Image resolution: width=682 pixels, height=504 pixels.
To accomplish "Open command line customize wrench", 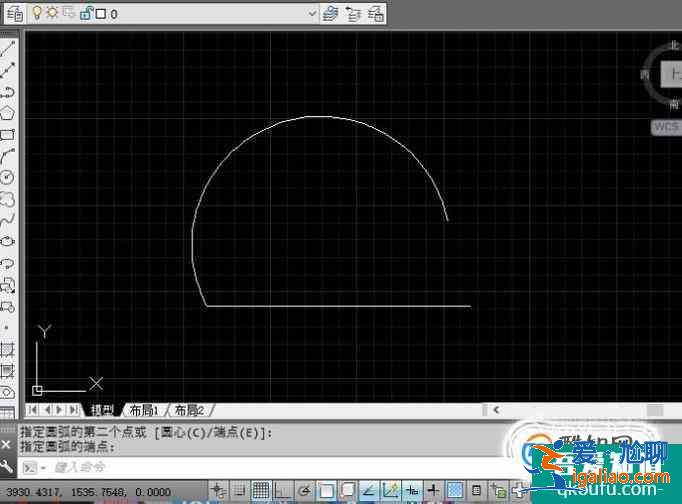I will coord(6,466).
